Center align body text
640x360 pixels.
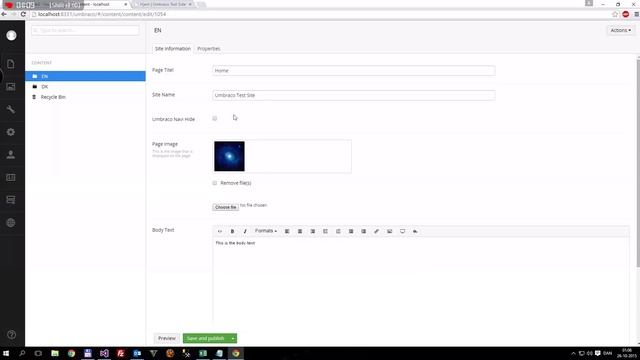[x=300, y=231]
